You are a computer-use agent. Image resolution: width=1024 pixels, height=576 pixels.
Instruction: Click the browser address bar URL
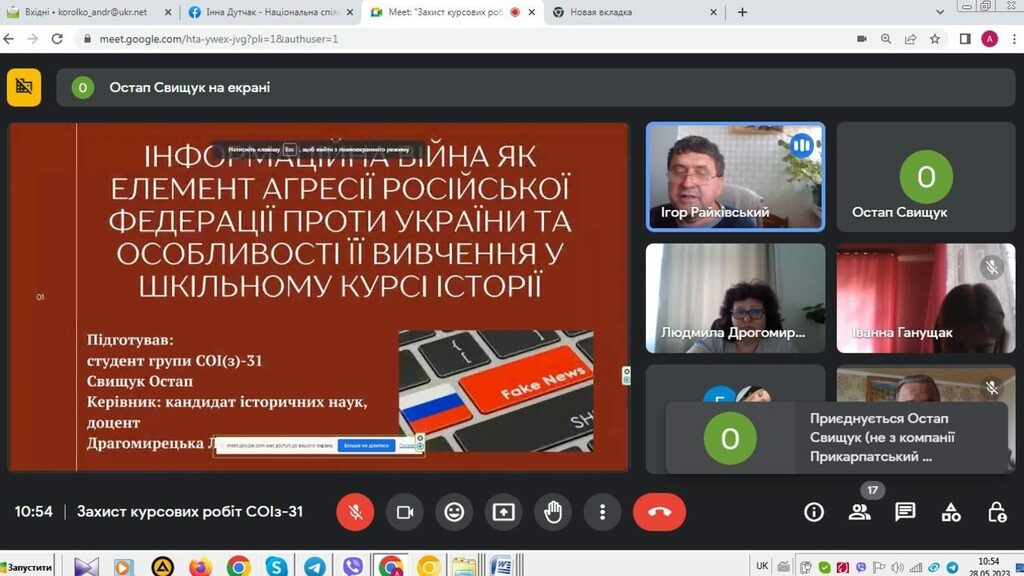point(218,39)
